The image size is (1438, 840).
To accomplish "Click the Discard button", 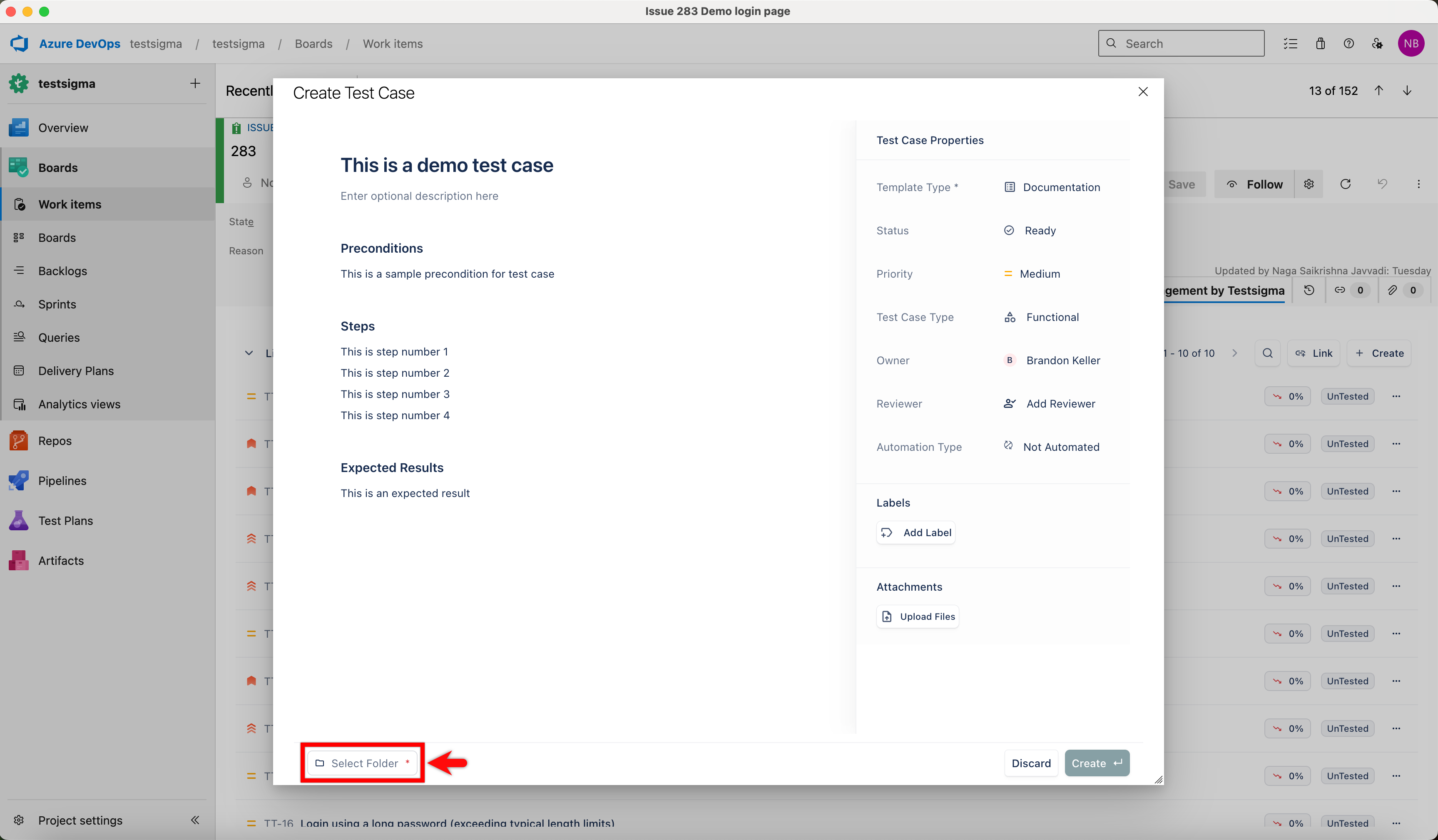I will pos(1030,763).
